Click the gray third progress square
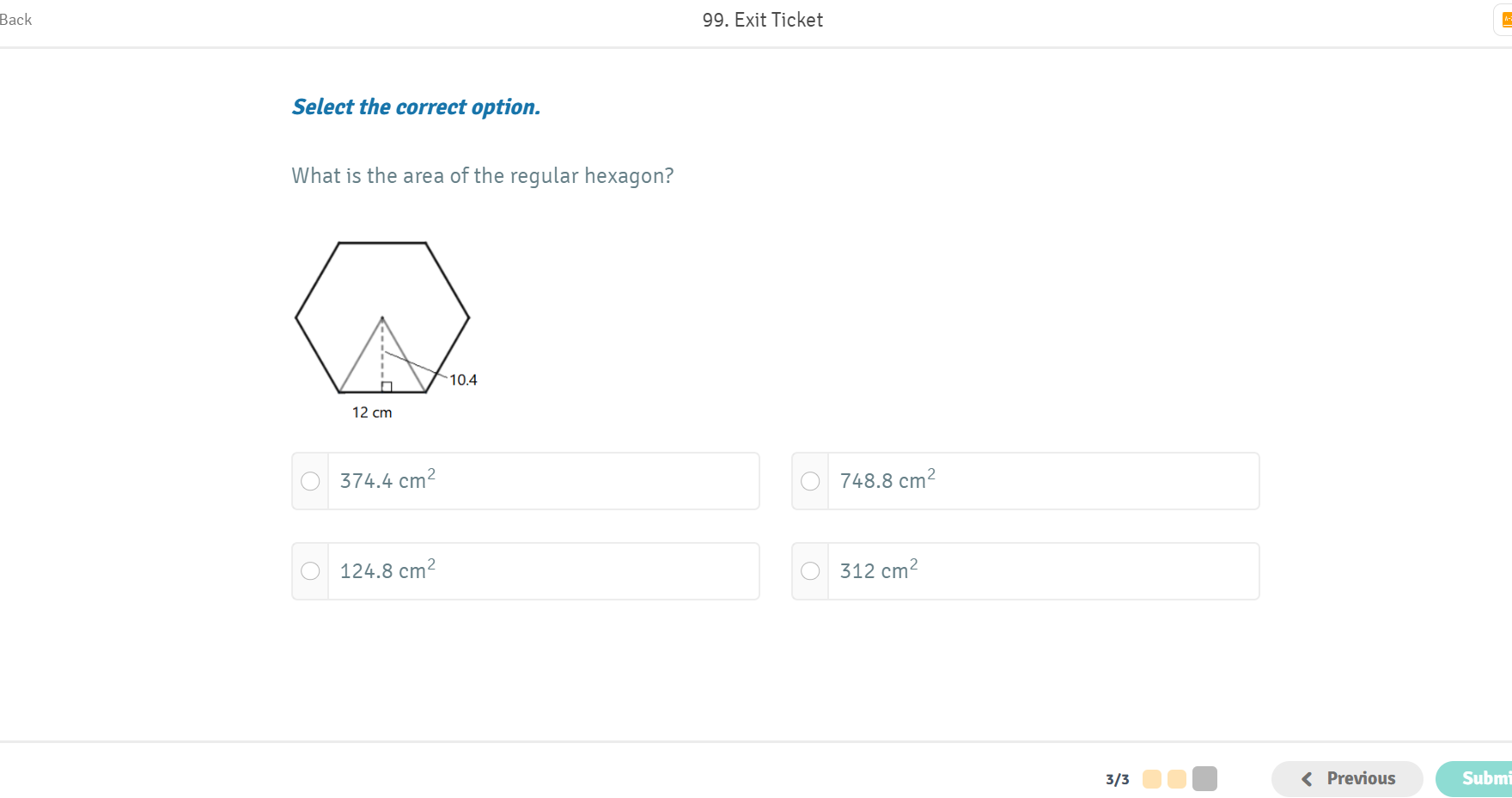This screenshot has width=1512, height=798. (1204, 779)
